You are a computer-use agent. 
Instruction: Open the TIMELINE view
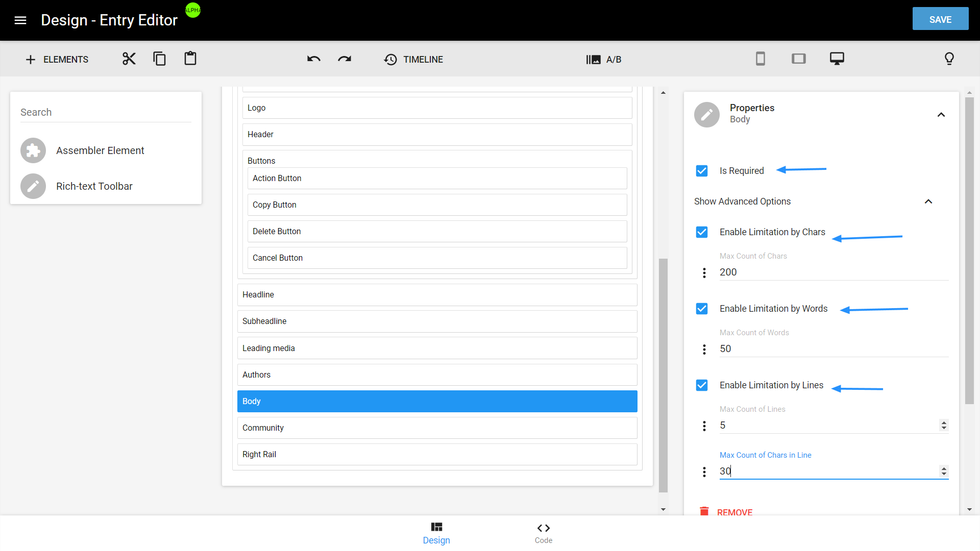point(413,60)
